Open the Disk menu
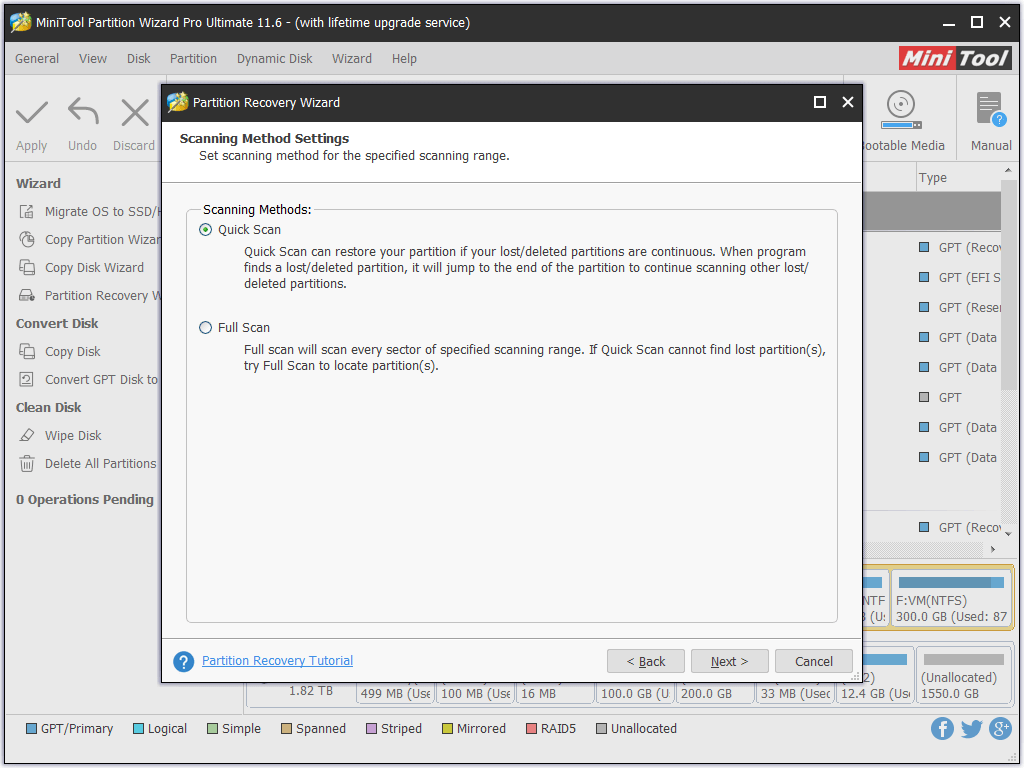 coord(138,59)
